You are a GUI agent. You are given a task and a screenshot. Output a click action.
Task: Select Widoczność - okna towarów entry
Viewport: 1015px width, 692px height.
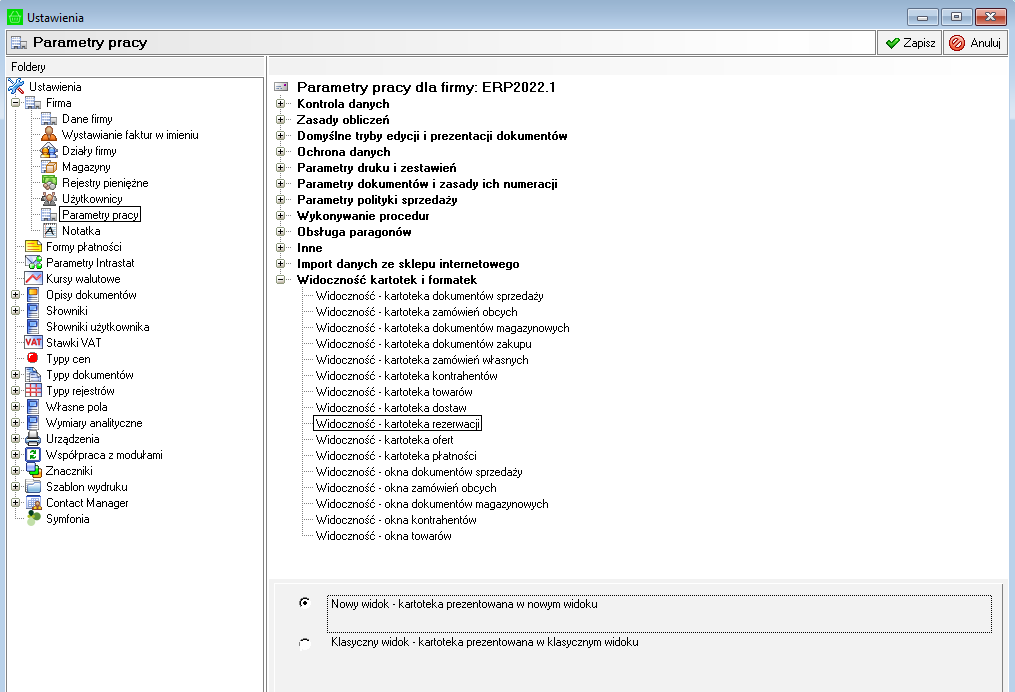(x=383, y=536)
